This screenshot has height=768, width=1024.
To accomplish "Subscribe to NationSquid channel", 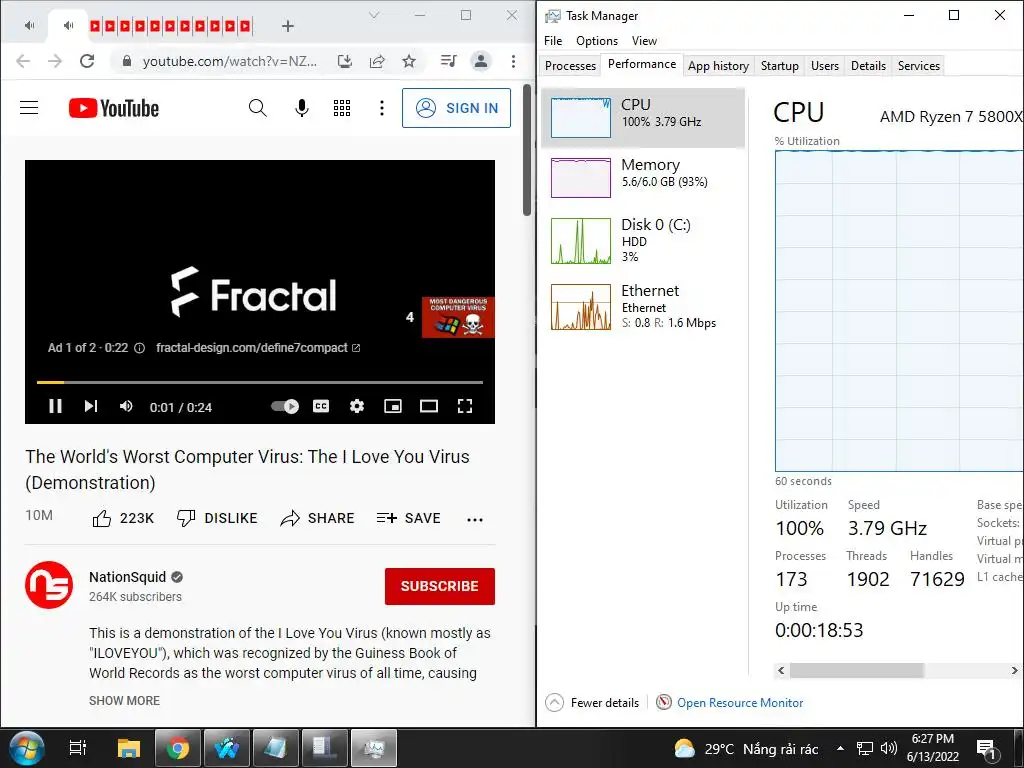I will (440, 586).
